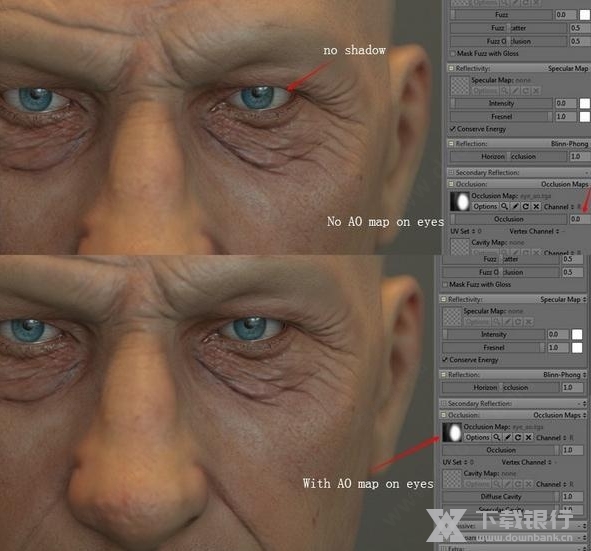Click the Diffuse Cavity slider

point(501,497)
